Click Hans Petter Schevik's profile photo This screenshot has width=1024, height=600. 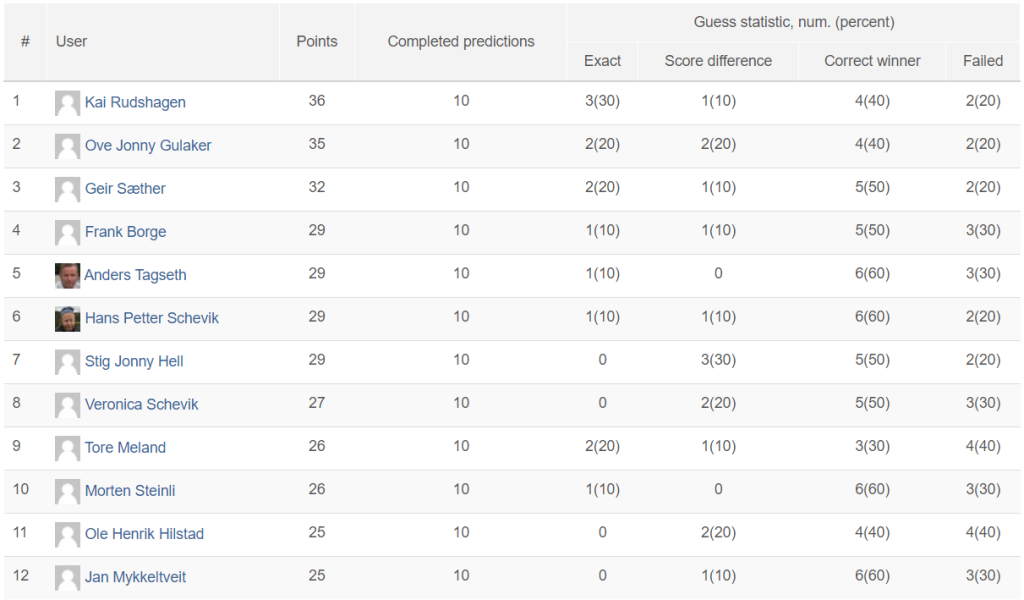click(67, 319)
